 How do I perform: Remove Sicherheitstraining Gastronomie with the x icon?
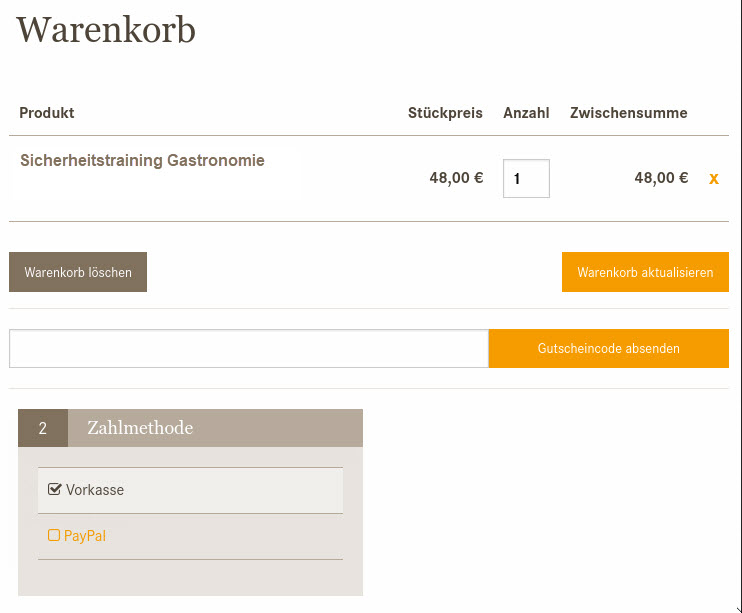[714, 179]
